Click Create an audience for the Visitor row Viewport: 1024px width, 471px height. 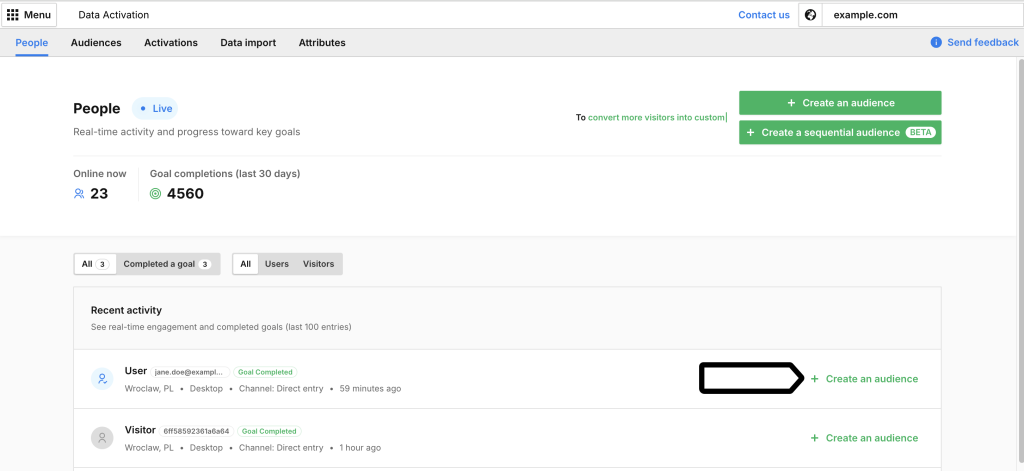[864, 438]
